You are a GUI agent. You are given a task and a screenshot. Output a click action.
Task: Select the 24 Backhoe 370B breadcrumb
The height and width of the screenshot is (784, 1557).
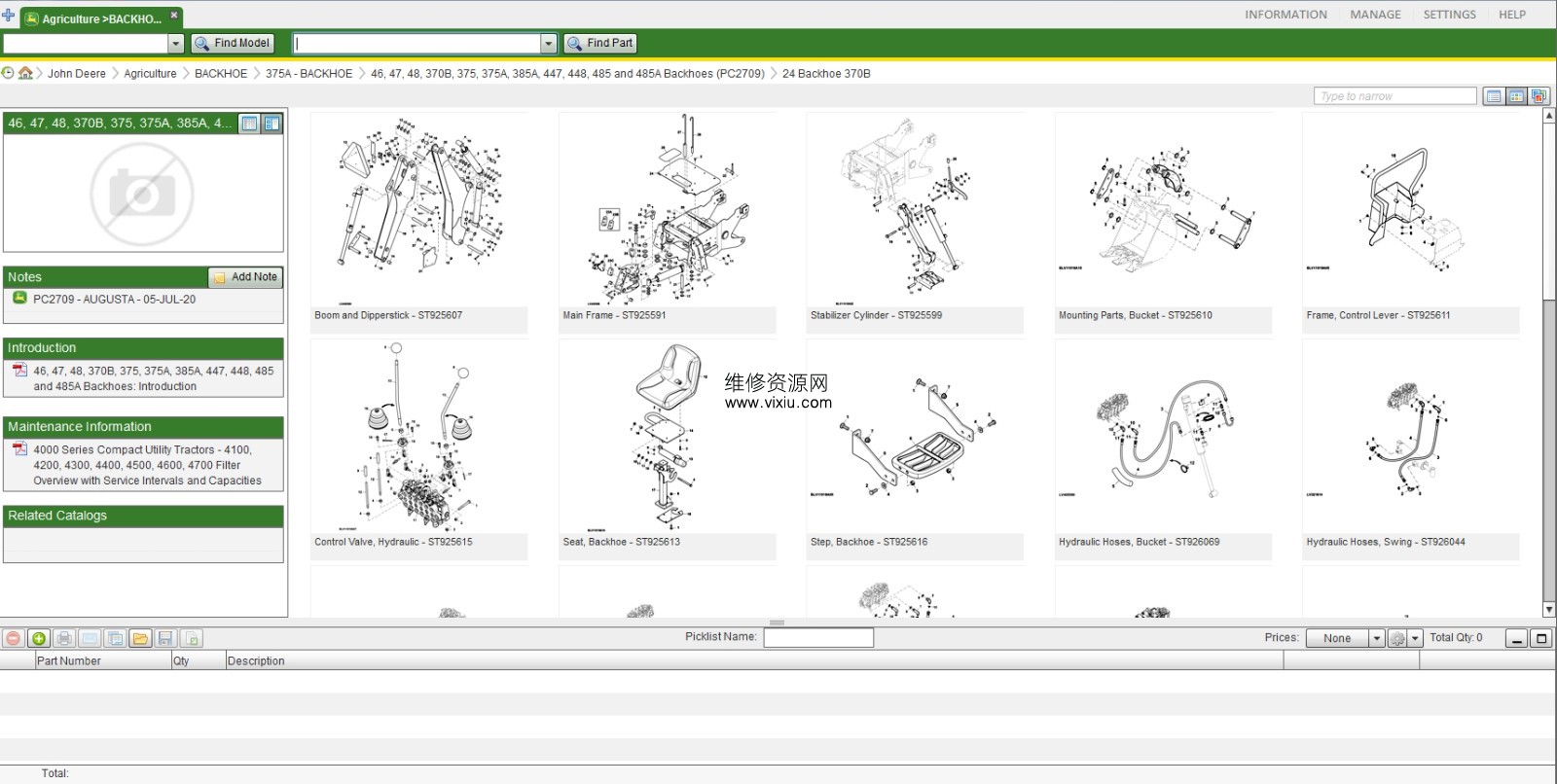click(826, 73)
